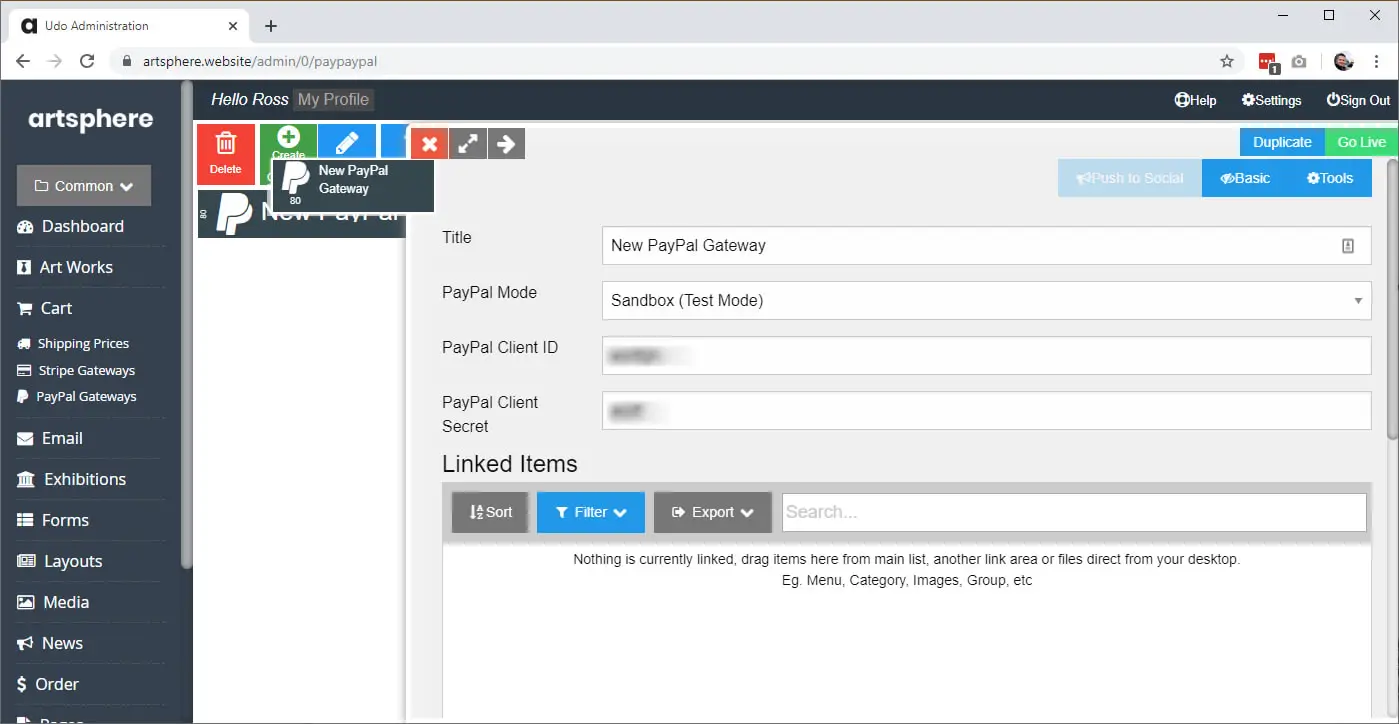Expand the Filter dropdown in Linked Items

[x=590, y=511]
